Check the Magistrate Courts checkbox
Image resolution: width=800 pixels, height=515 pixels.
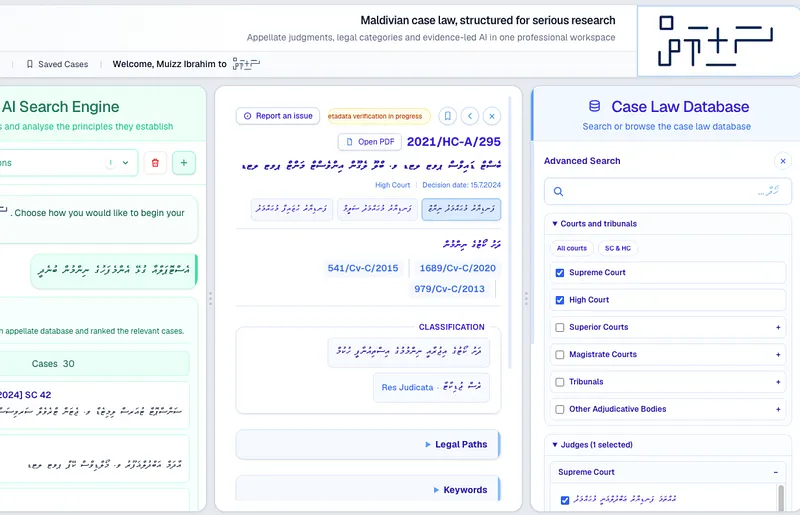point(560,355)
